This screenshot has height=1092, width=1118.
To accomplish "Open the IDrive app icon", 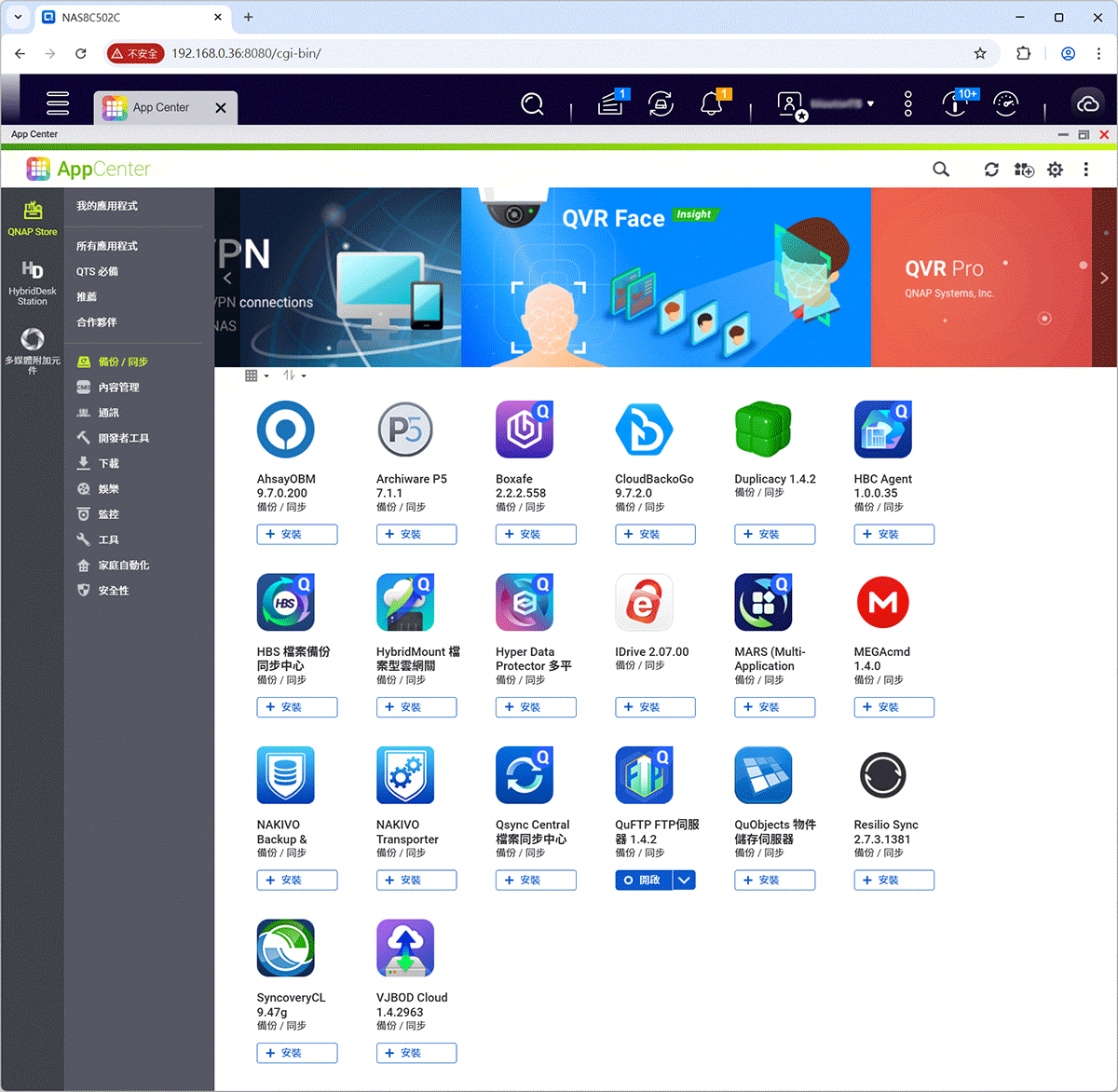I will [x=644, y=603].
